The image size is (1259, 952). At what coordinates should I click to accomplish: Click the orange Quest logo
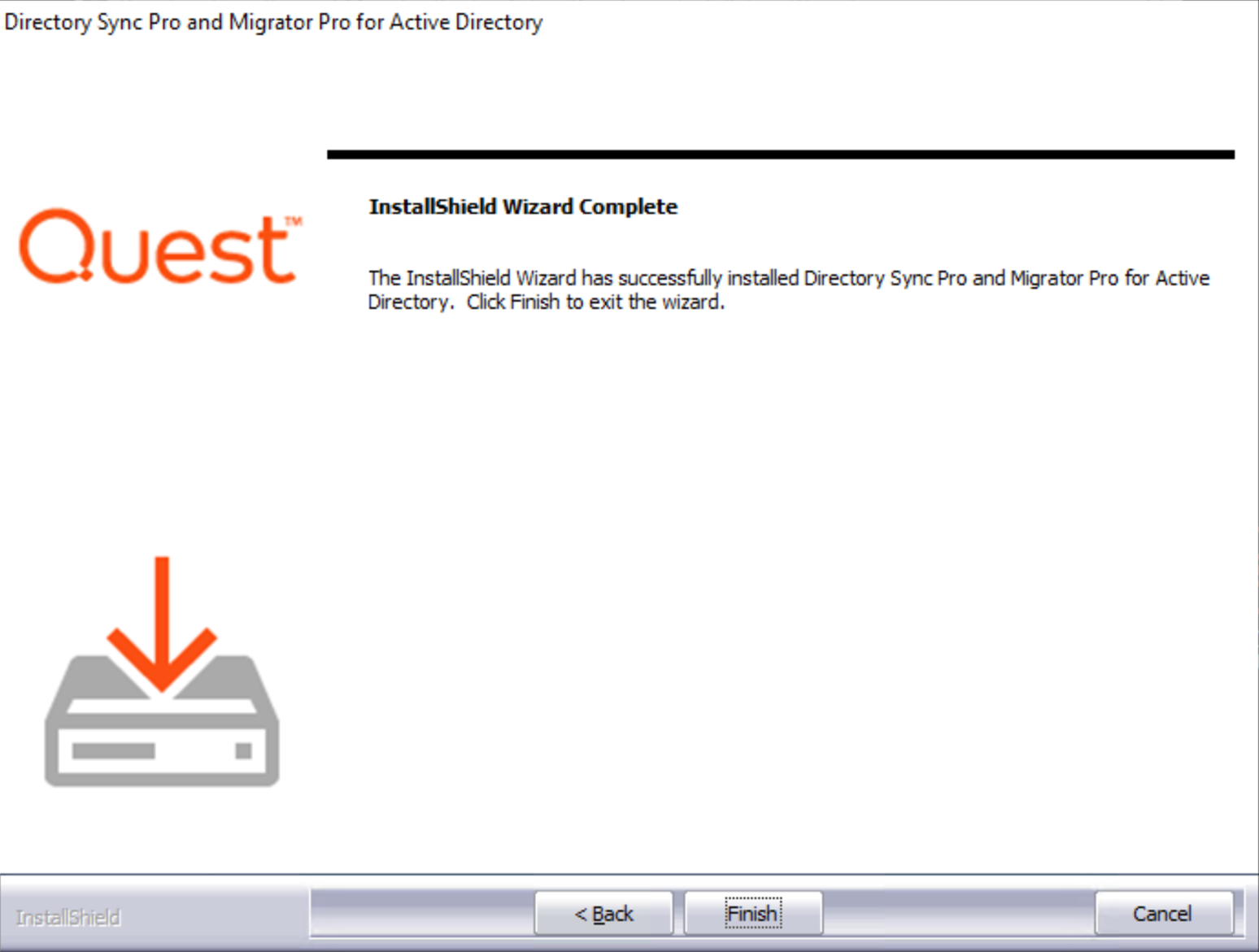pyautogui.click(x=160, y=246)
